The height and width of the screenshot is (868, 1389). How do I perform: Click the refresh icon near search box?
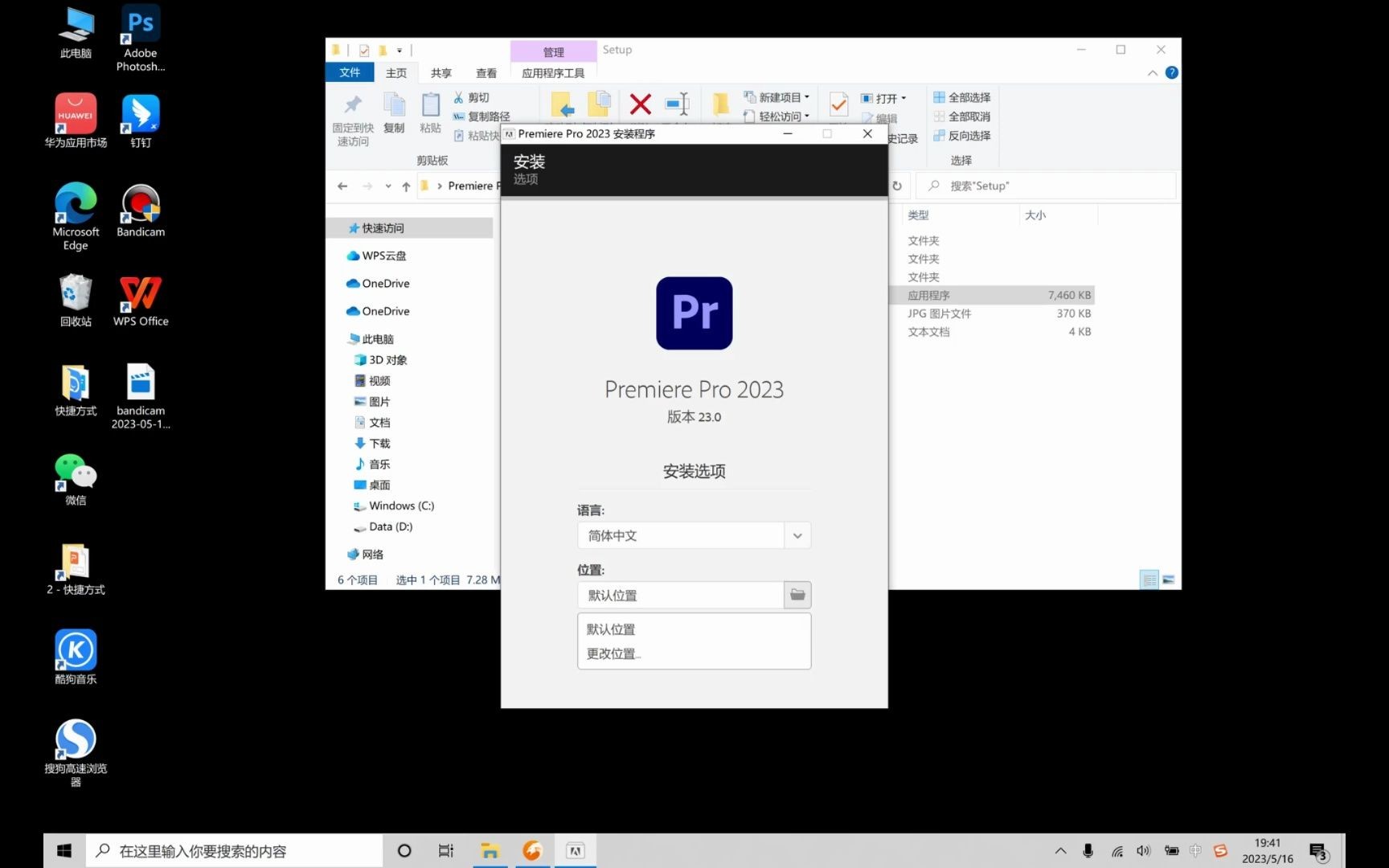pyautogui.click(x=897, y=186)
